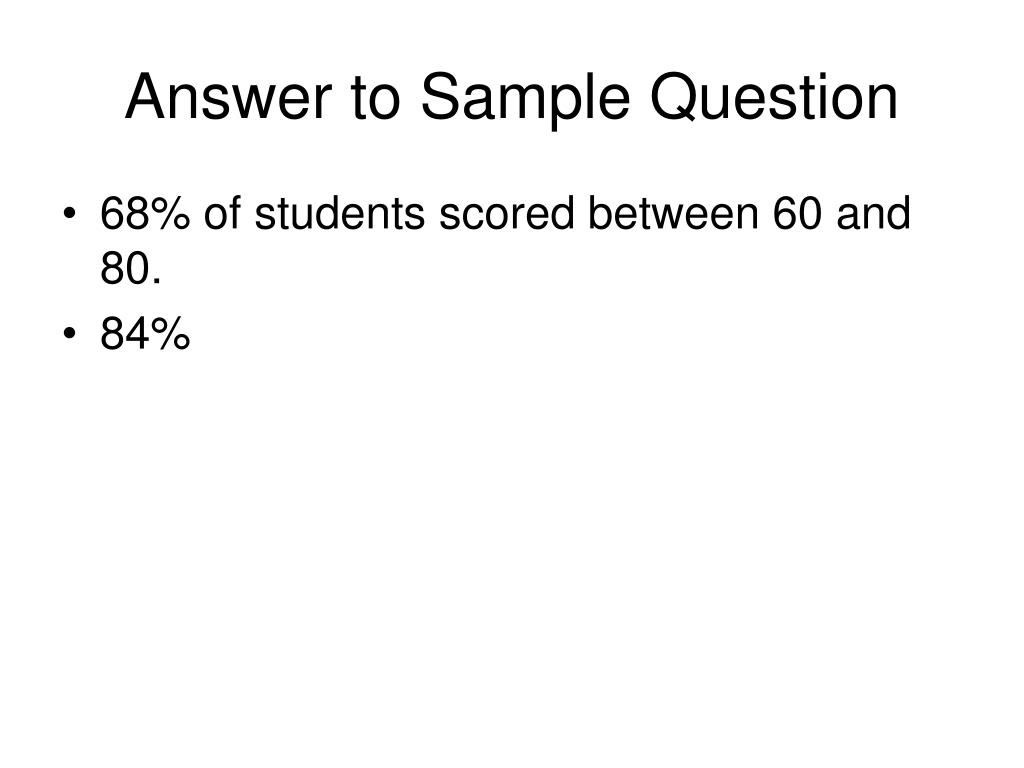Viewport: 1024px width, 768px height.
Task: Click the word 'scored' in the bullet
Action: point(507,213)
